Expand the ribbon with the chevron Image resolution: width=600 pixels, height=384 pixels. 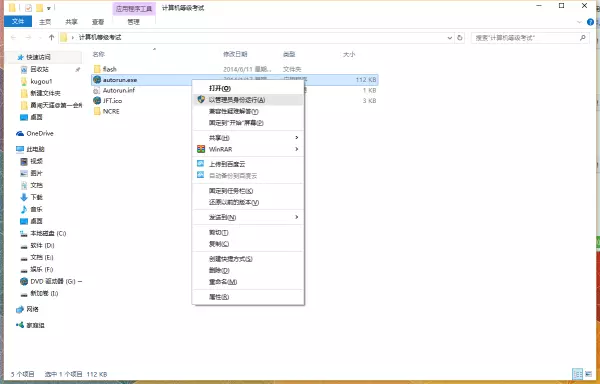pos(579,22)
